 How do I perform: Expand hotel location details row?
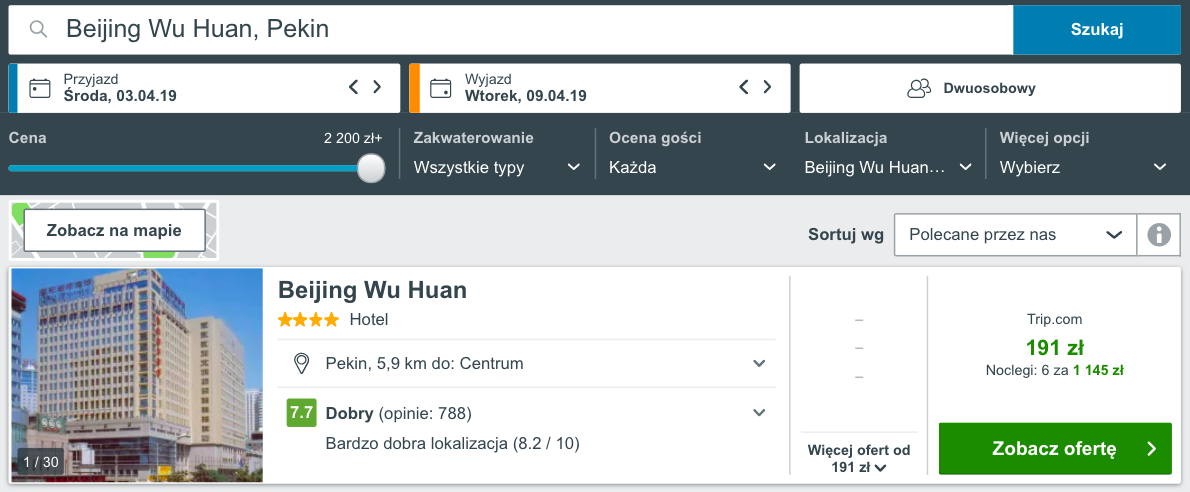(x=759, y=363)
